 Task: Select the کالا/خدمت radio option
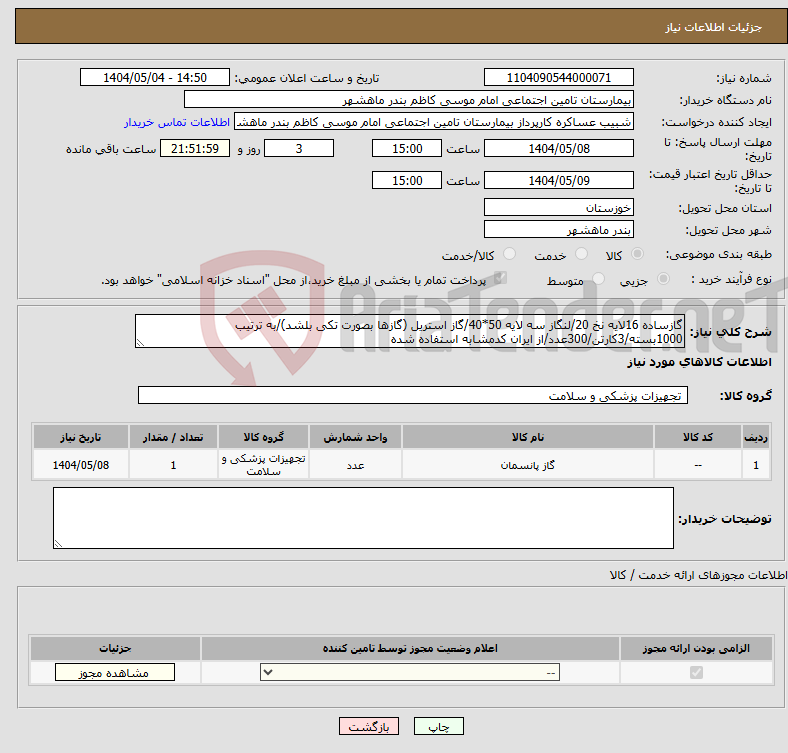coord(509,256)
